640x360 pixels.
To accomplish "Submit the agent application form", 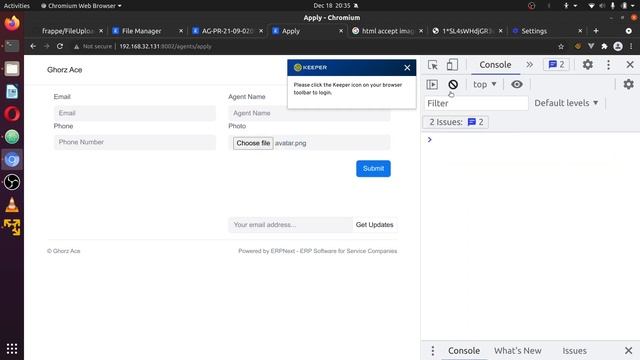I will 373,169.
